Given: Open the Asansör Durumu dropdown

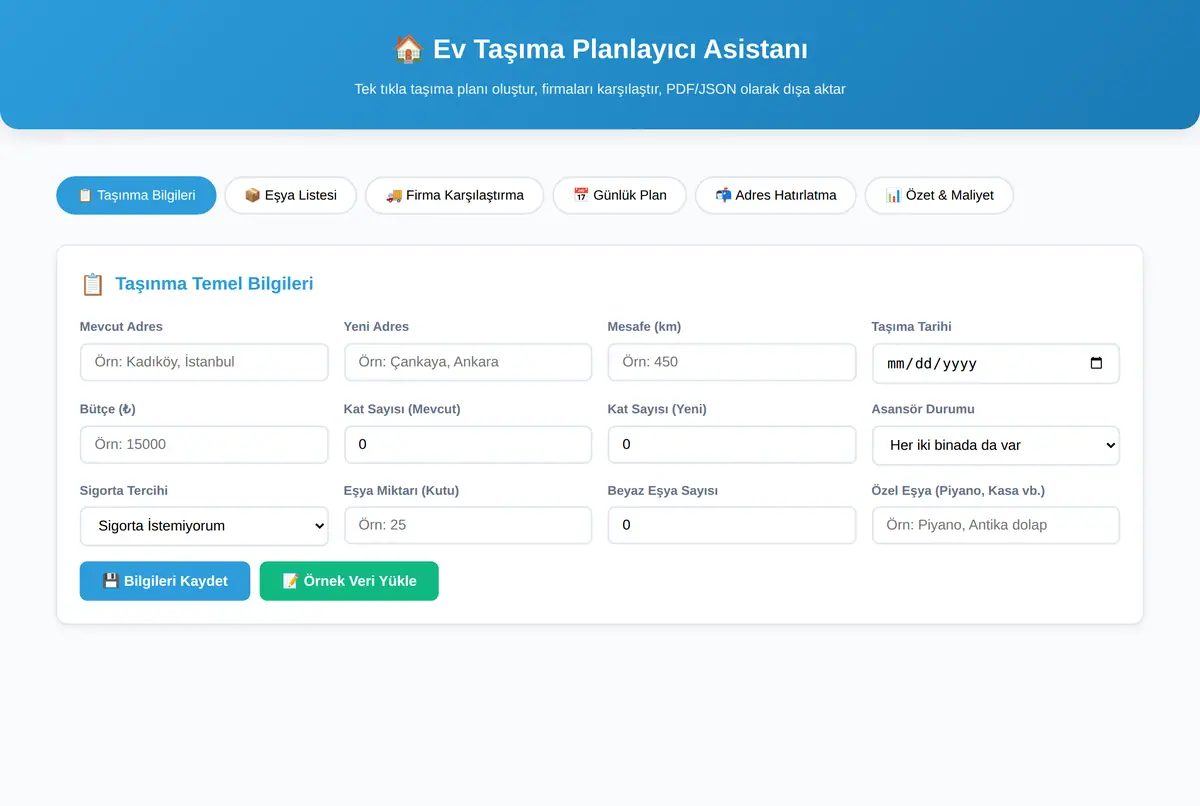Looking at the screenshot, I should (x=996, y=445).
